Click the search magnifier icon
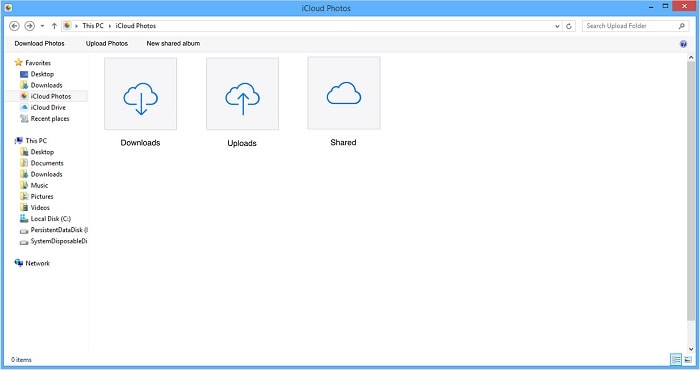The height and width of the screenshot is (370, 700). coord(682,26)
